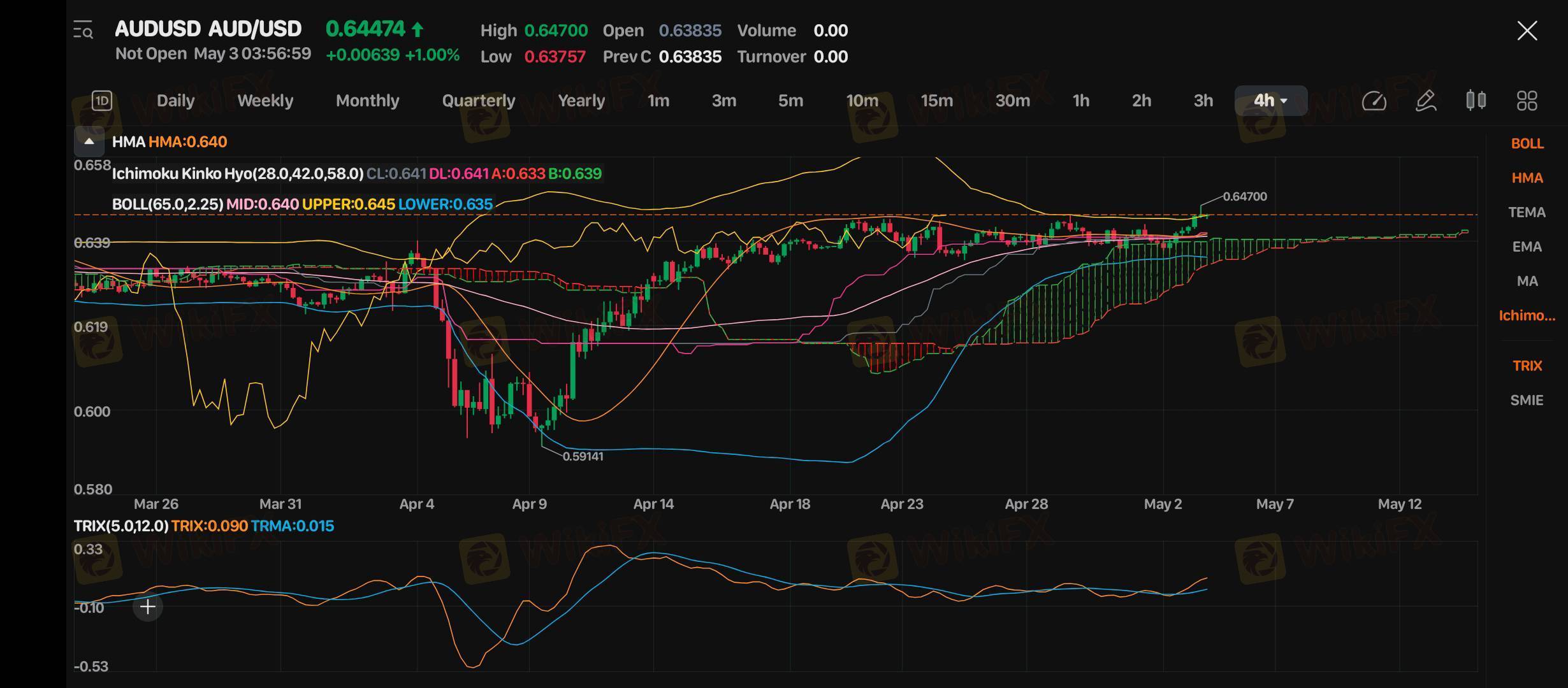Viewport: 1568px width, 688px height.
Task: Select the 15m timeframe tab
Action: pyautogui.click(x=936, y=101)
